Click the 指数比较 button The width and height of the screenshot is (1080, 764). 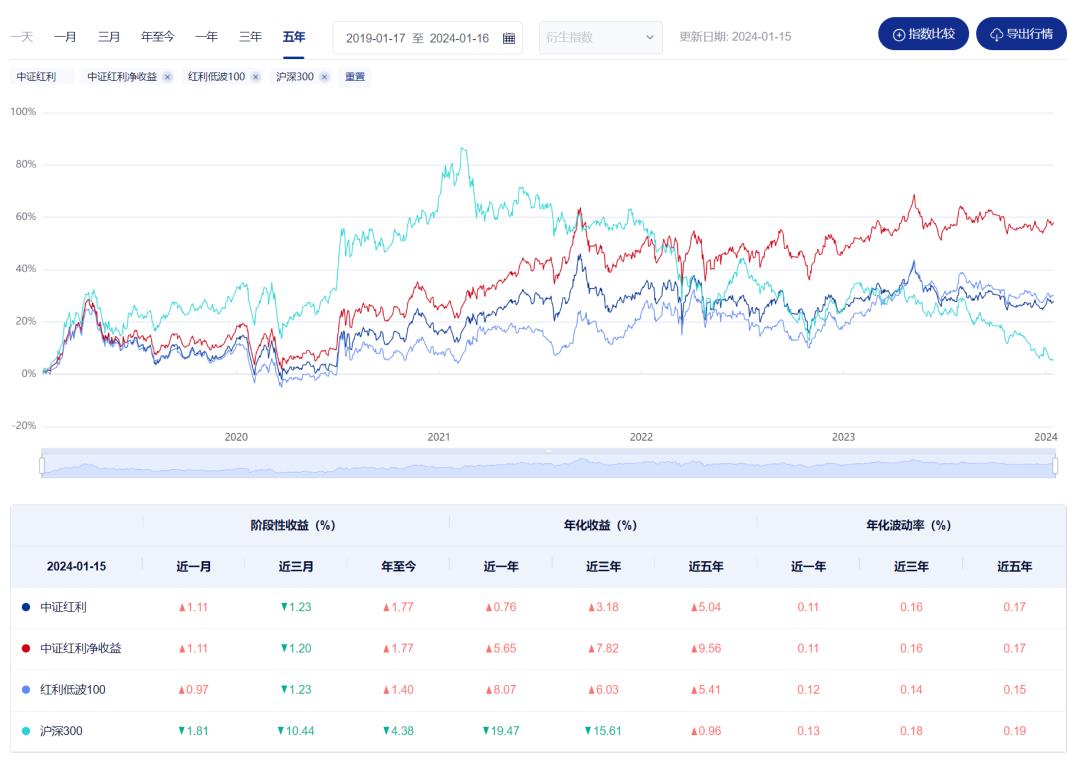pyautogui.click(x=923, y=34)
